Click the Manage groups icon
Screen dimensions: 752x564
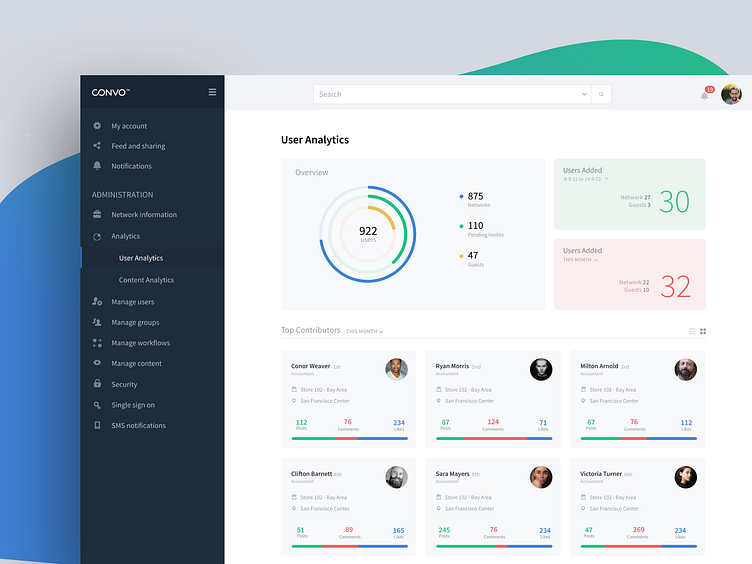[x=97, y=322]
